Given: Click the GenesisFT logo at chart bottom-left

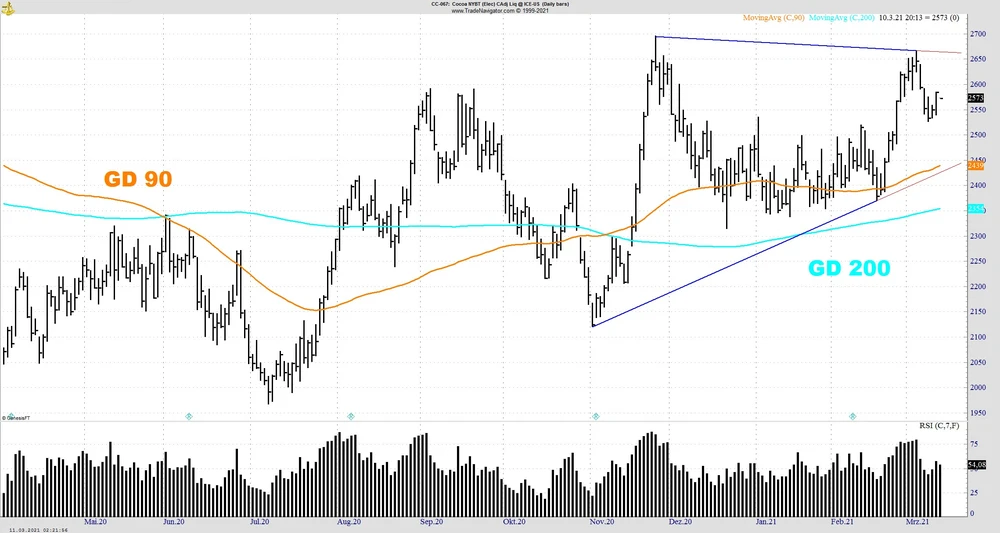Looking at the screenshot, I should click(15, 417).
